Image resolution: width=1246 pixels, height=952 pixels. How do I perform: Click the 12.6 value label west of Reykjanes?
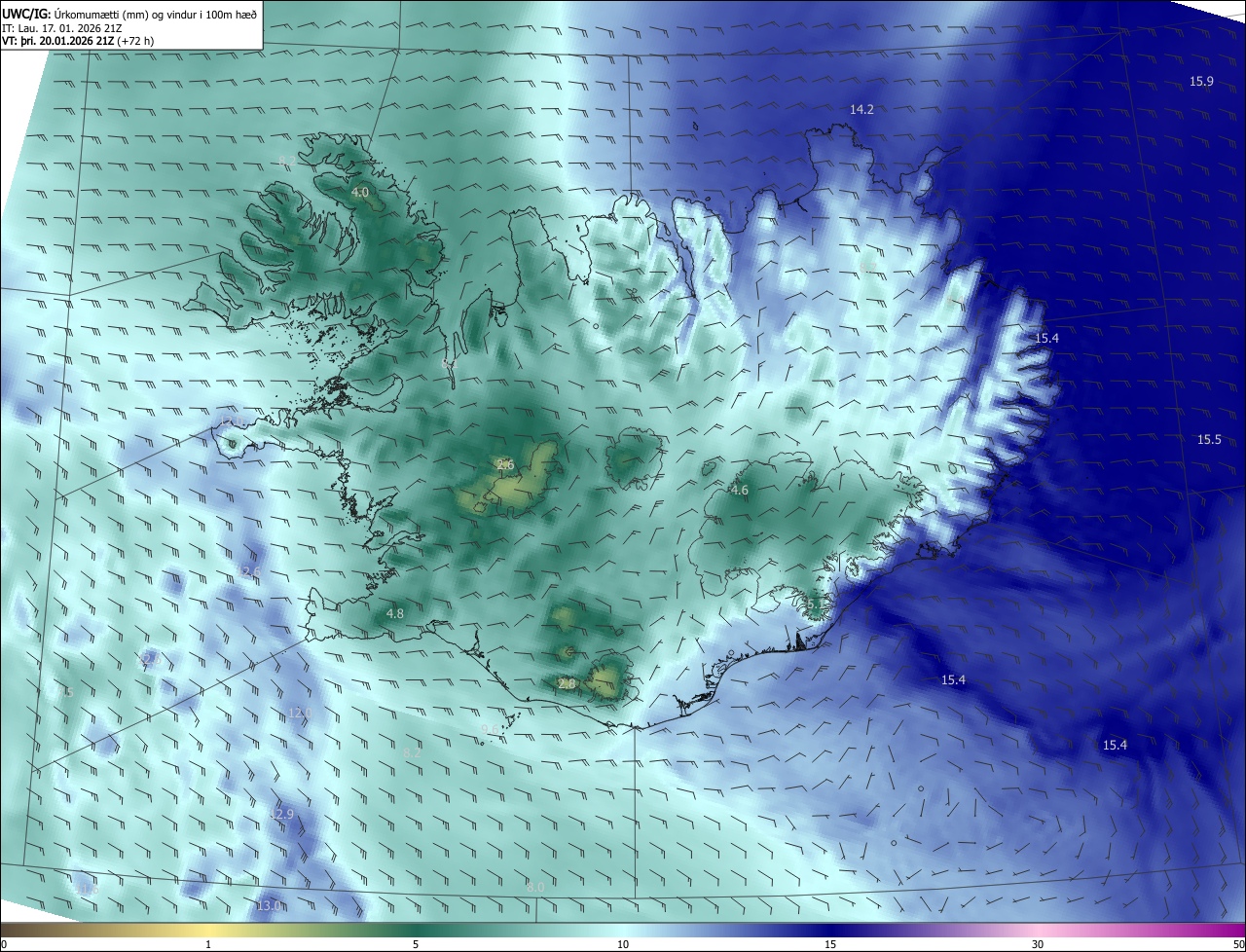click(x=250, y=571)
